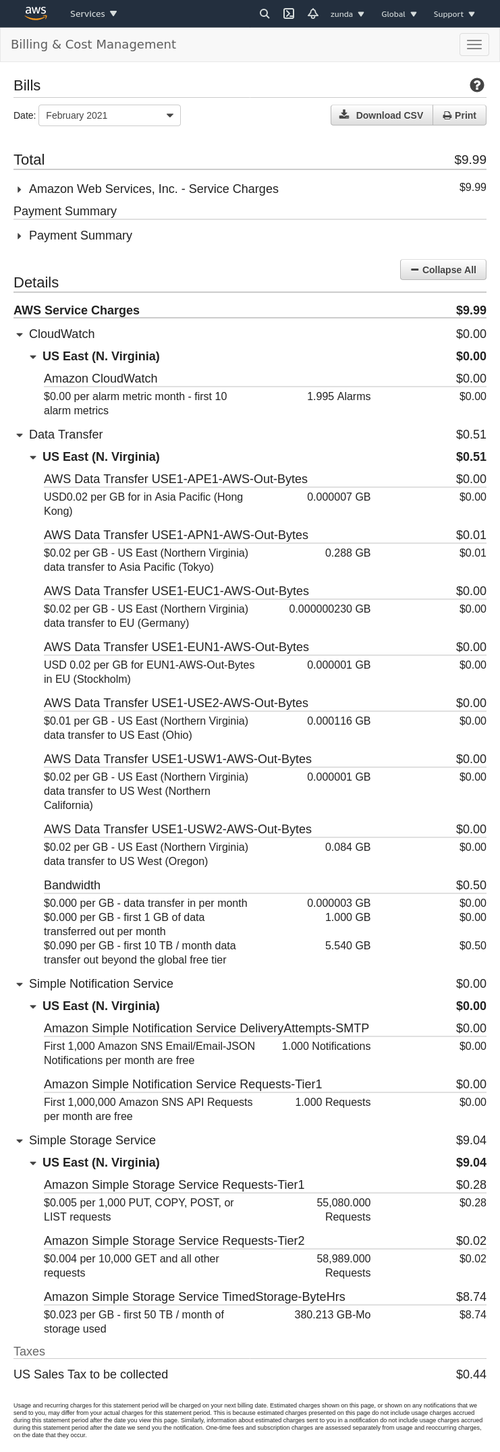Click the Collapse All button
500x1452 pixels.
pyautogui.click(x=443, y=270)
